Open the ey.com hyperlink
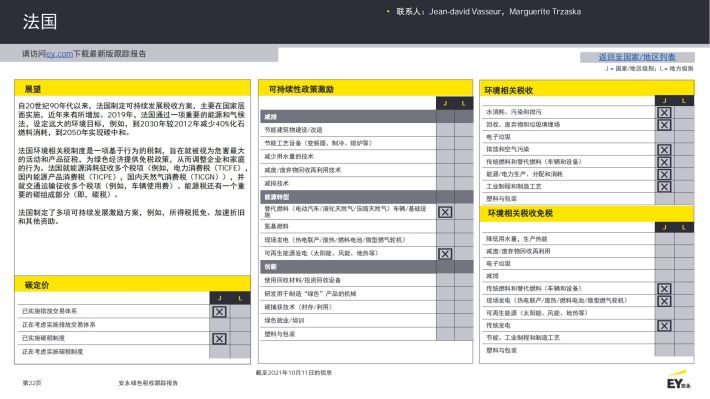710x399 pixels. pyautogui.click(x=59, y=54)
